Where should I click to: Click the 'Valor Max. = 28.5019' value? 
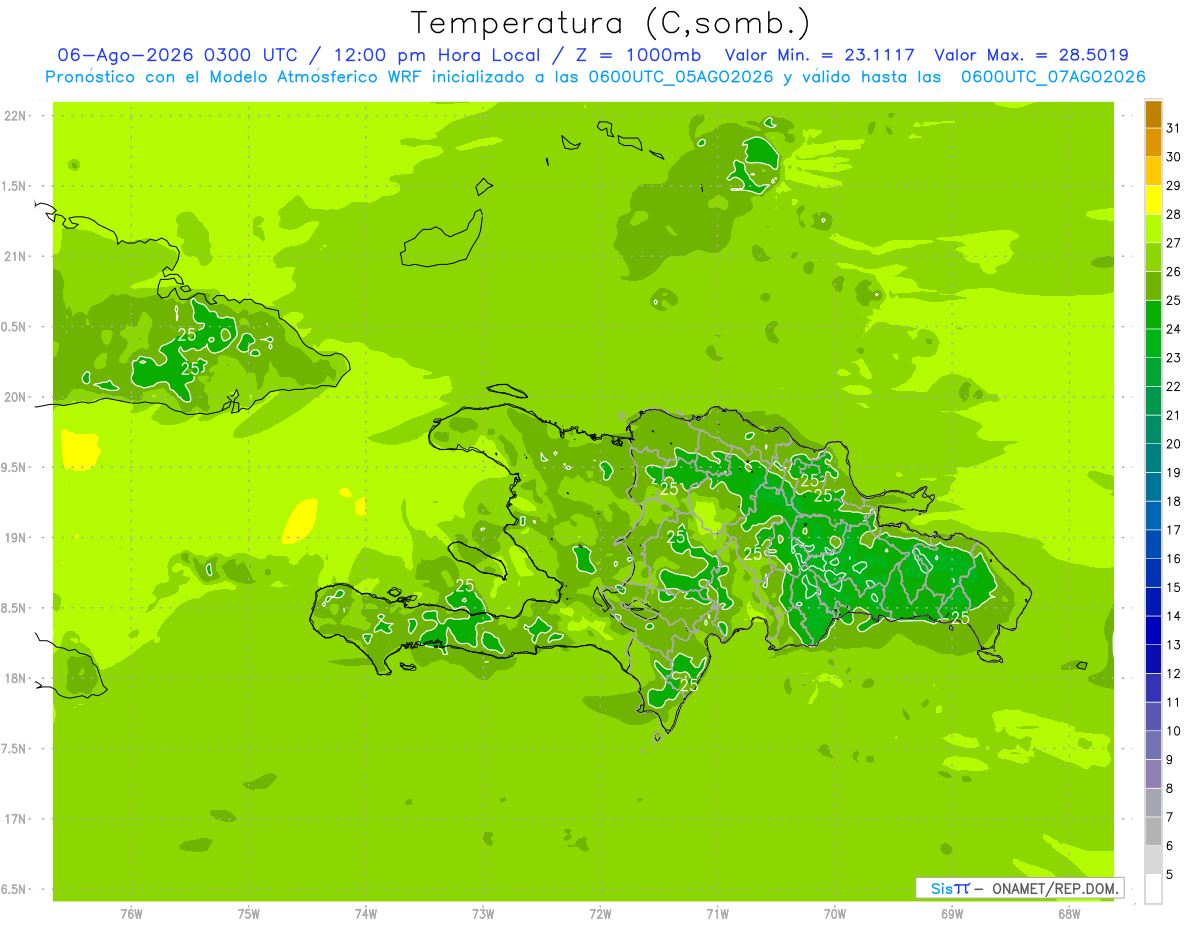[1031, 55]
